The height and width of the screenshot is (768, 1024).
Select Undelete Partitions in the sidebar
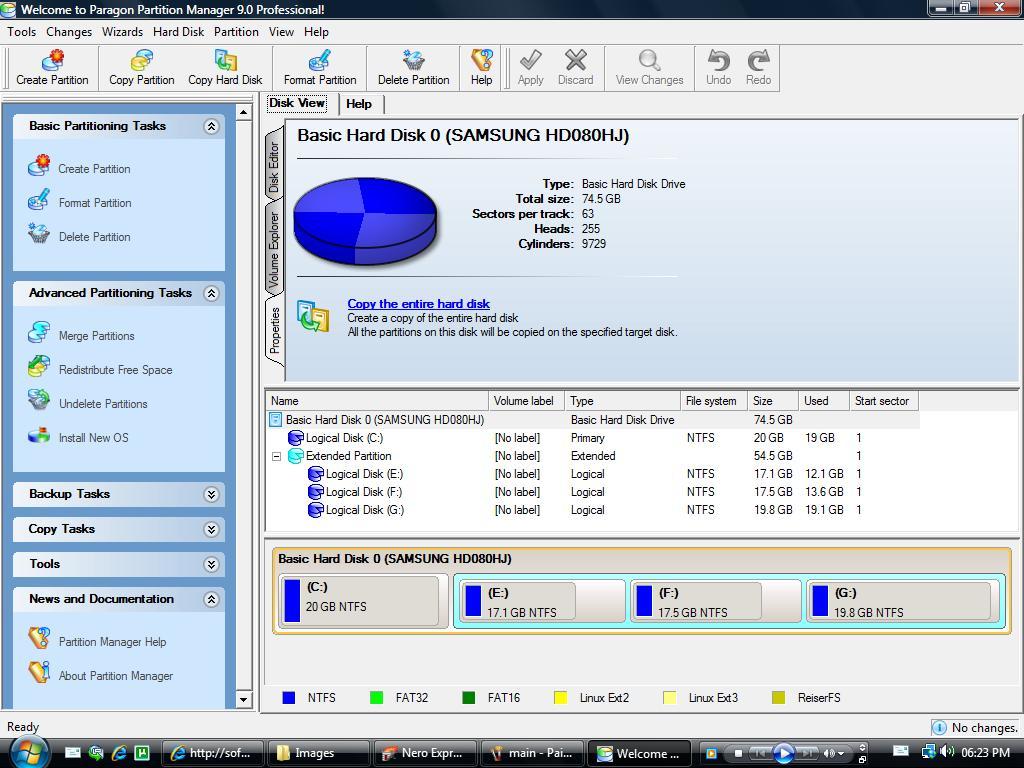[103, 404]
